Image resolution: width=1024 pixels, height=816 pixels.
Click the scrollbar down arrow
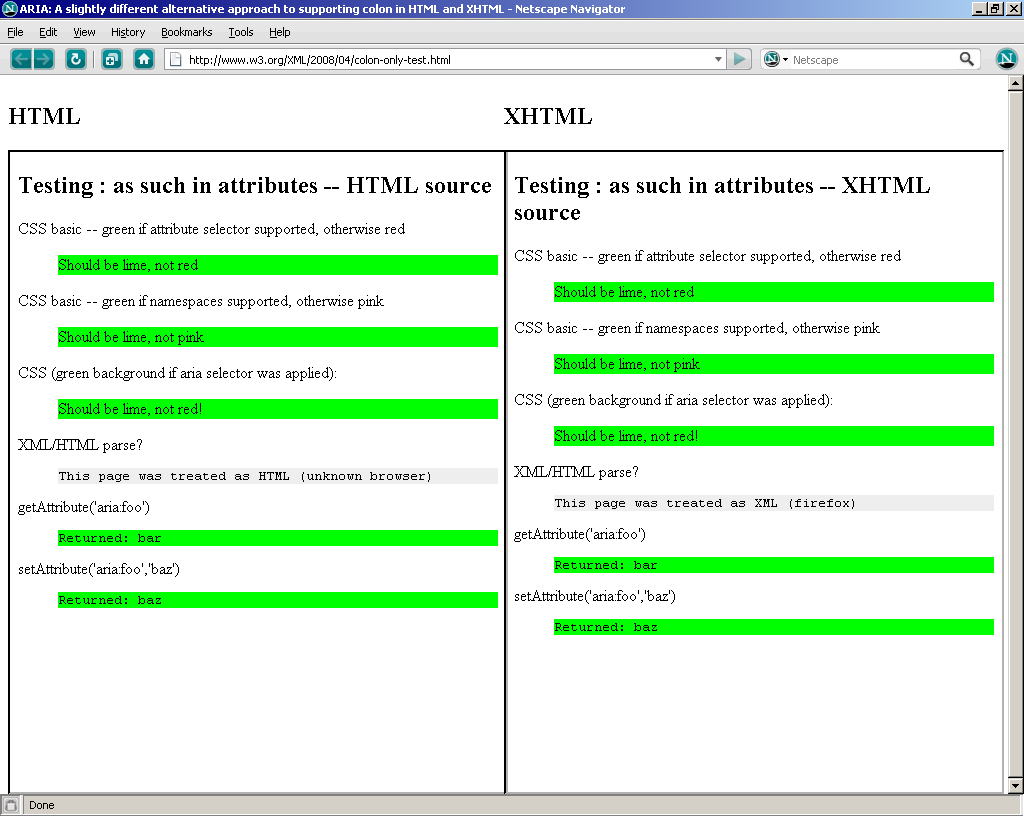[1016, 784]
